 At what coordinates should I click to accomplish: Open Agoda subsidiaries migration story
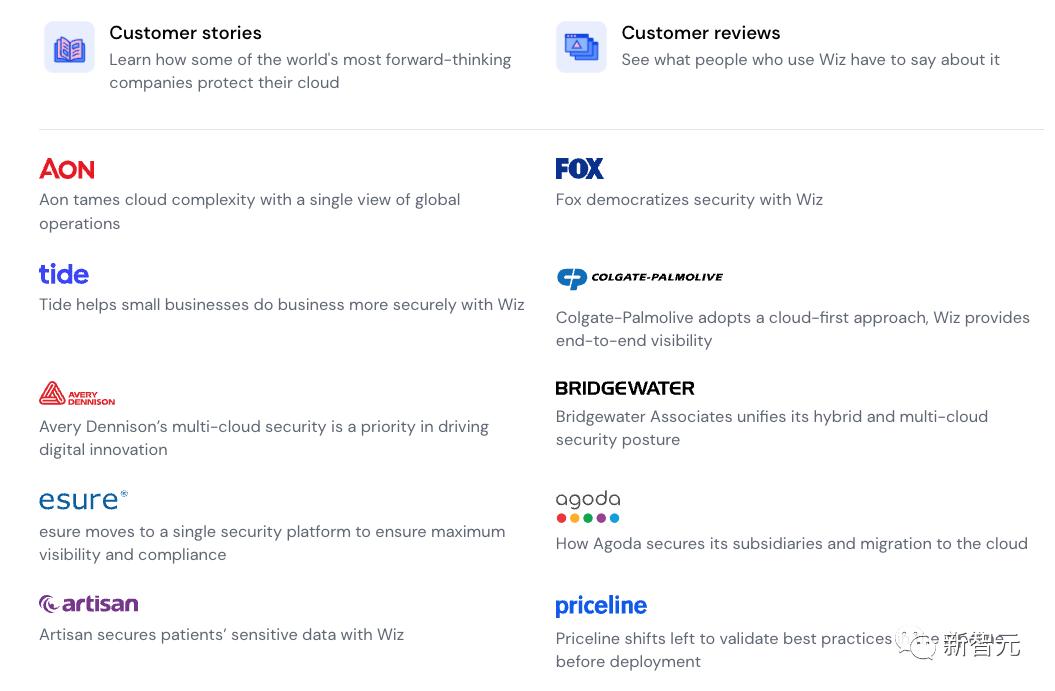[791, 544]
